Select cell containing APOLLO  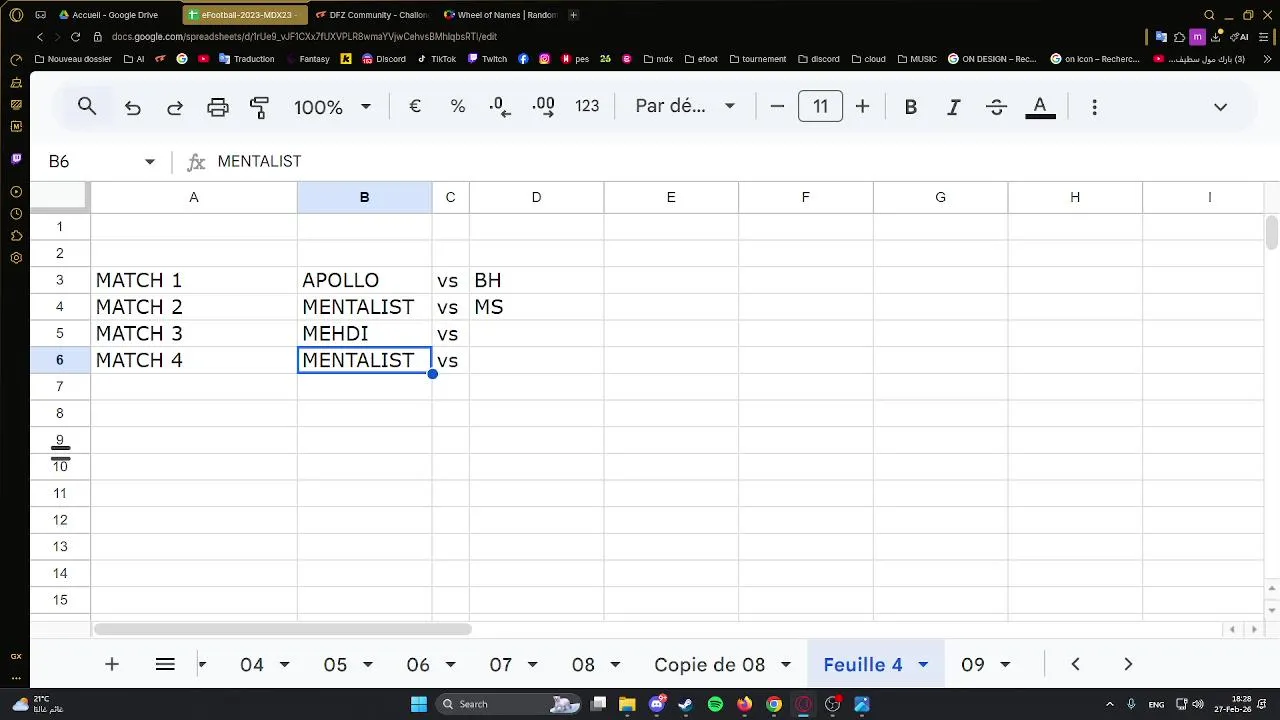pos(364,280)
